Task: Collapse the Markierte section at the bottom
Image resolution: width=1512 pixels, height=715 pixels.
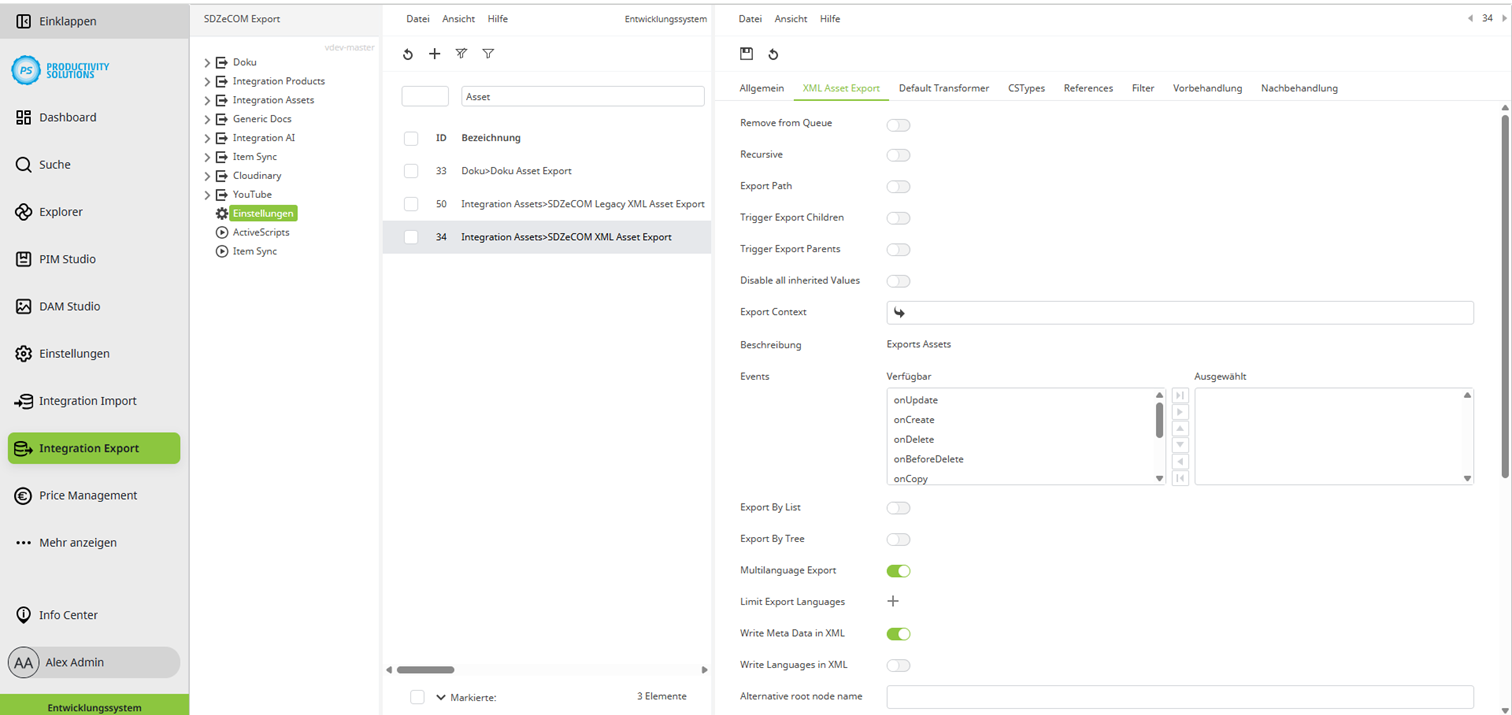Action: tap(440, 697)
